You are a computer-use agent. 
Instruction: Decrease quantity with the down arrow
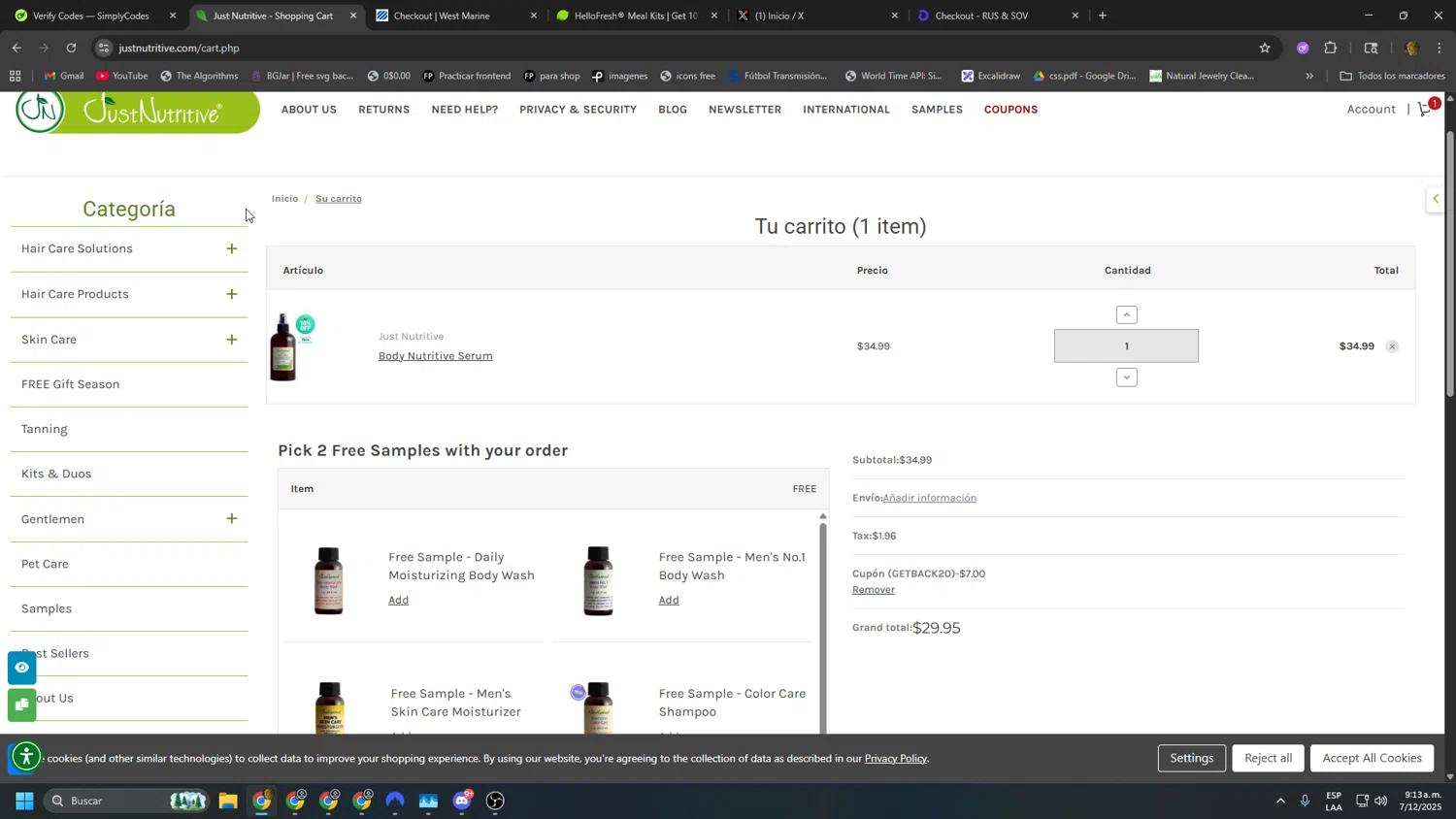[1126, 377]
